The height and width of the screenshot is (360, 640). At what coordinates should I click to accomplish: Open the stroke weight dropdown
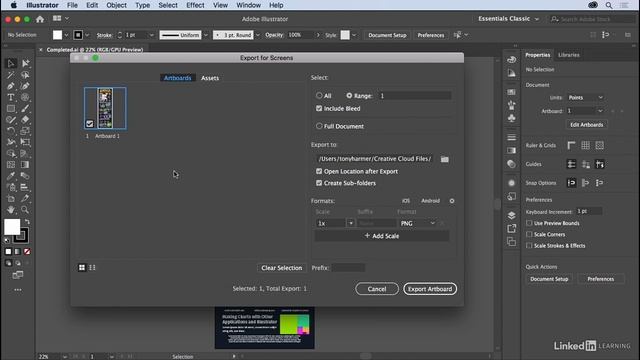[152, 35]
